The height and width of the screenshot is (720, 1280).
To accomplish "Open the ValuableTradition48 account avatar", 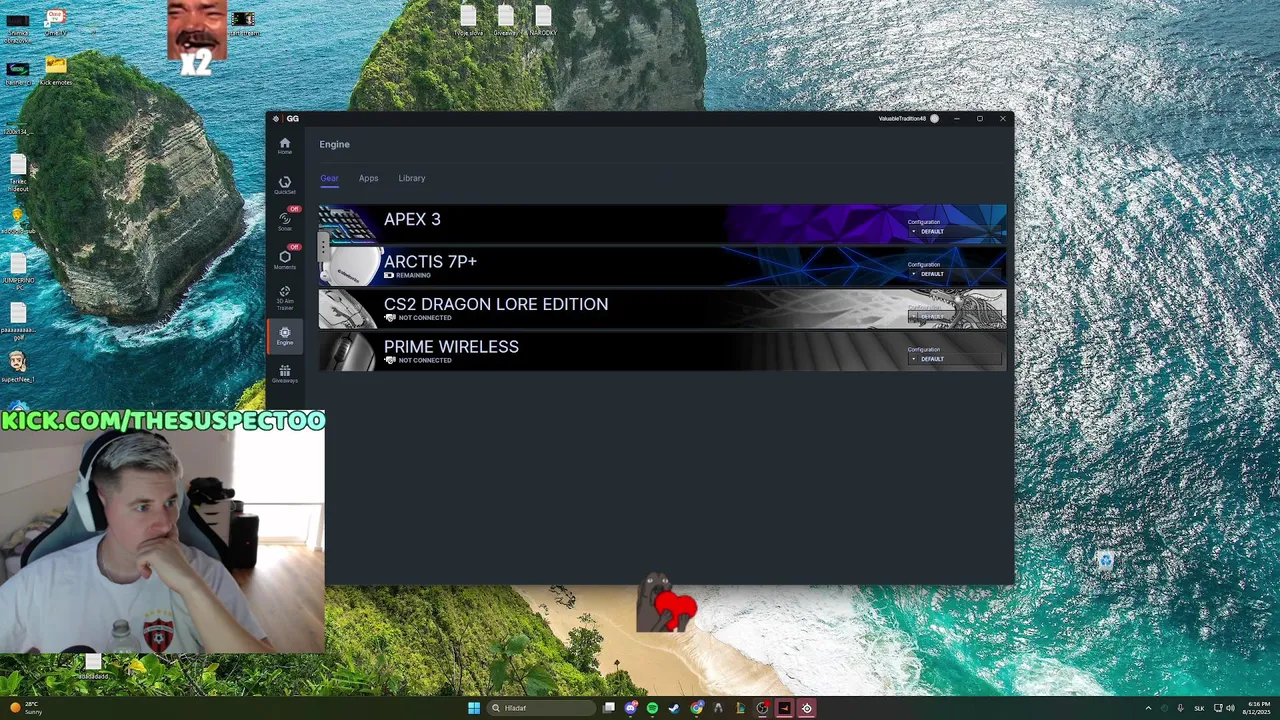I will pyautogui.click(x=934, y=118).
